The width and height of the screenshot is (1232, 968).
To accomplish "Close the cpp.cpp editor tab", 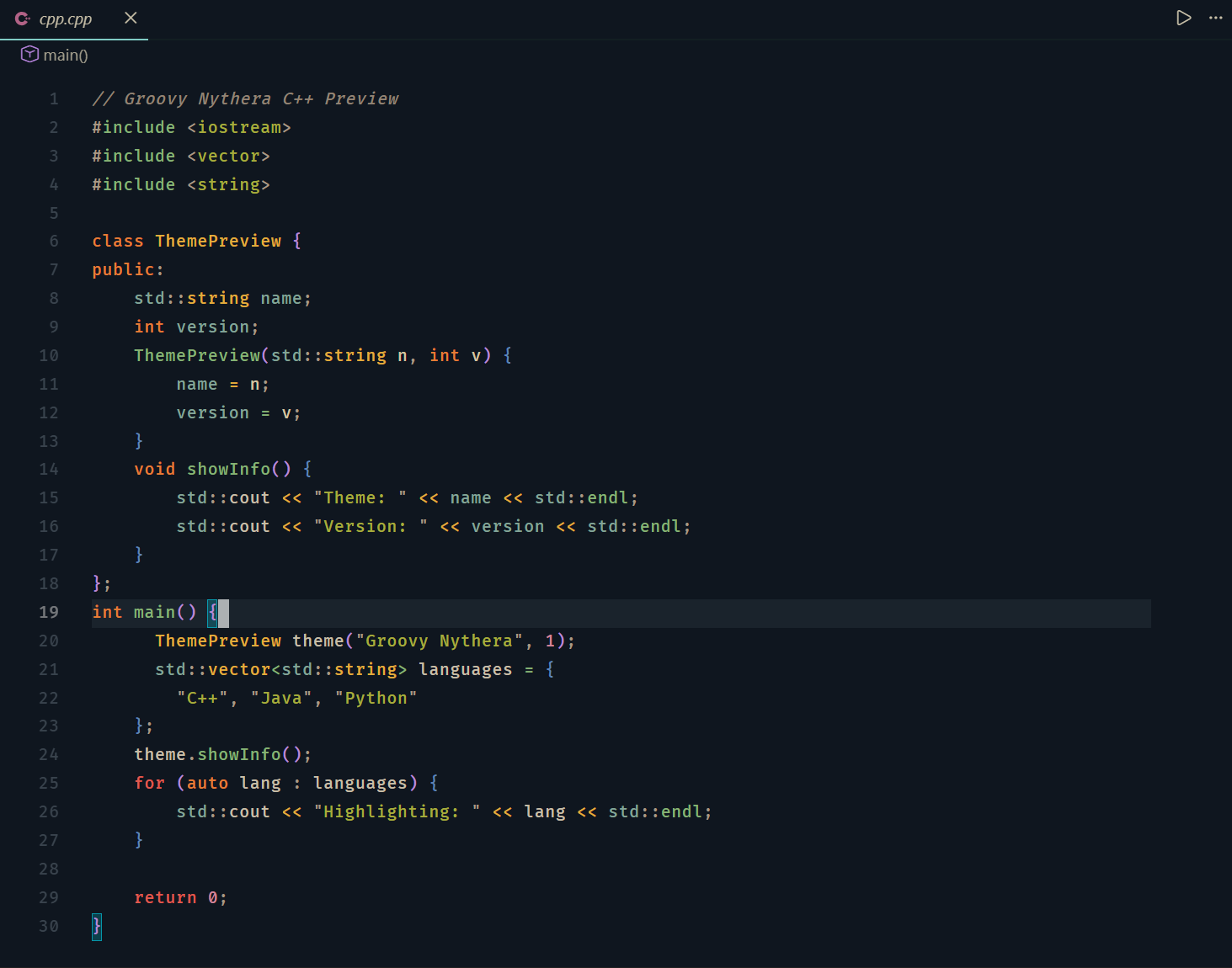I will click(131, 18).
